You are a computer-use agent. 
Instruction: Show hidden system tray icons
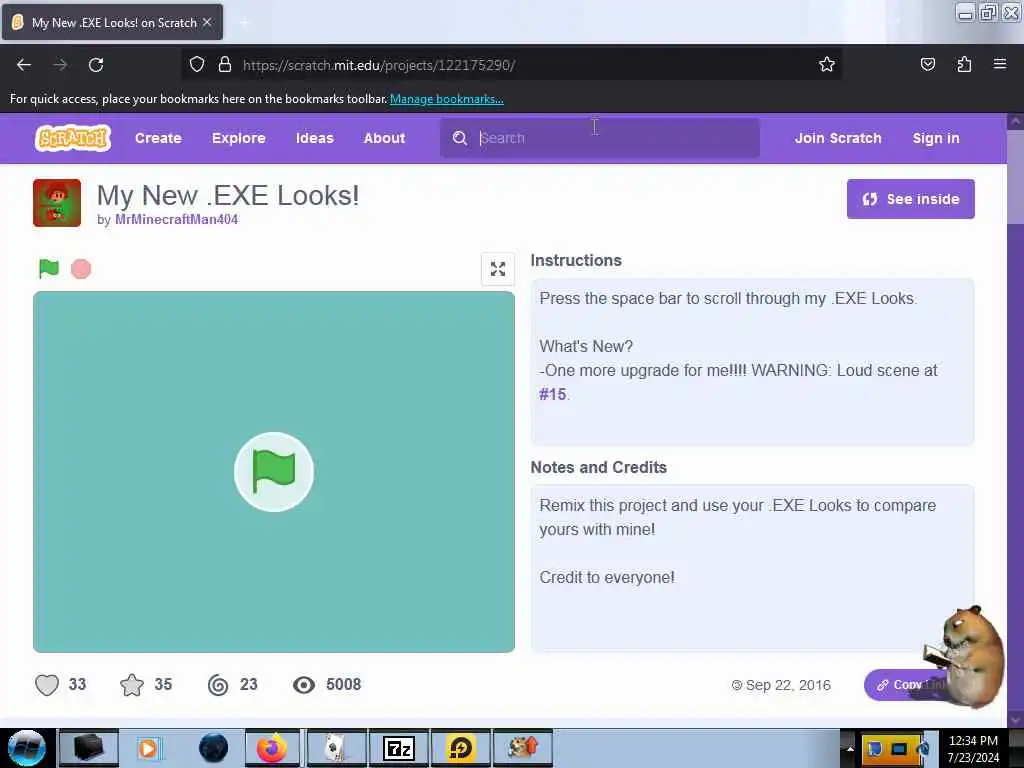coord(850,748)
